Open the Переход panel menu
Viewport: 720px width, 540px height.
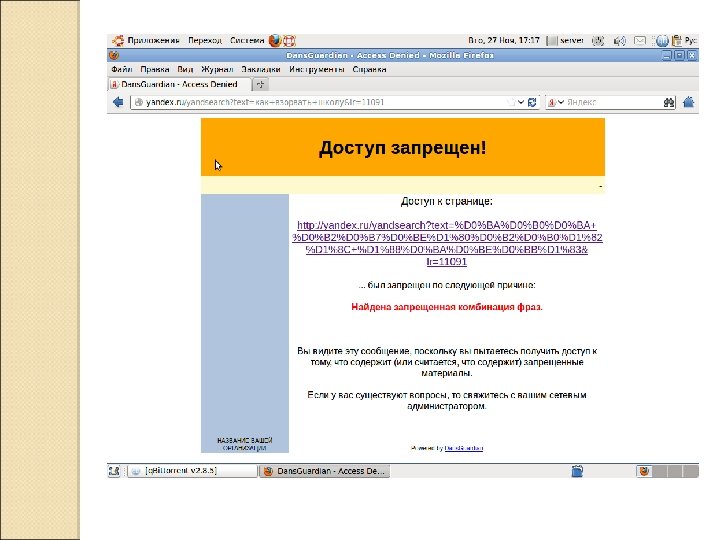click(x=205, y=40)
